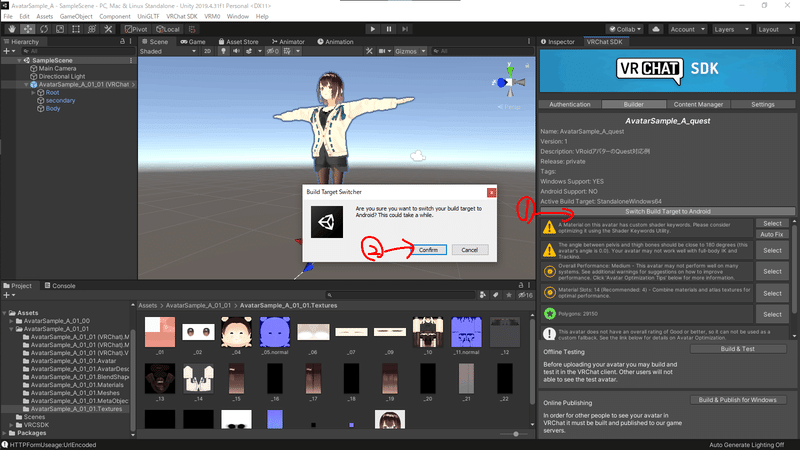800x450 pixels.
Task: Open the Account dropdown
Action: (x=687, y=29)
